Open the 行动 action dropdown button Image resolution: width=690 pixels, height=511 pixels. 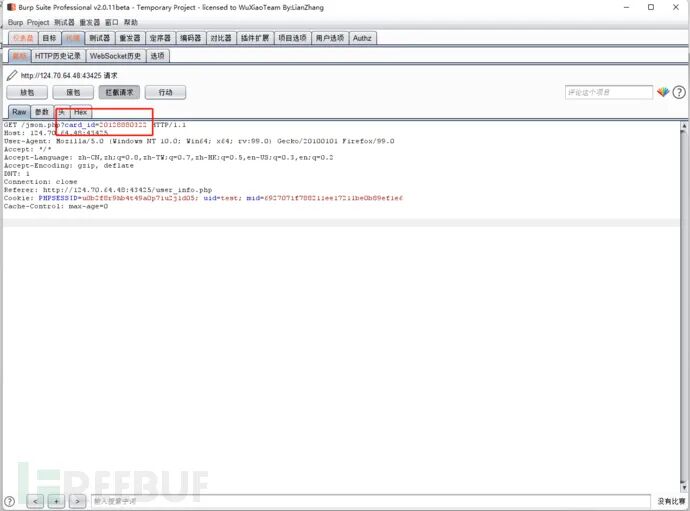165,92
